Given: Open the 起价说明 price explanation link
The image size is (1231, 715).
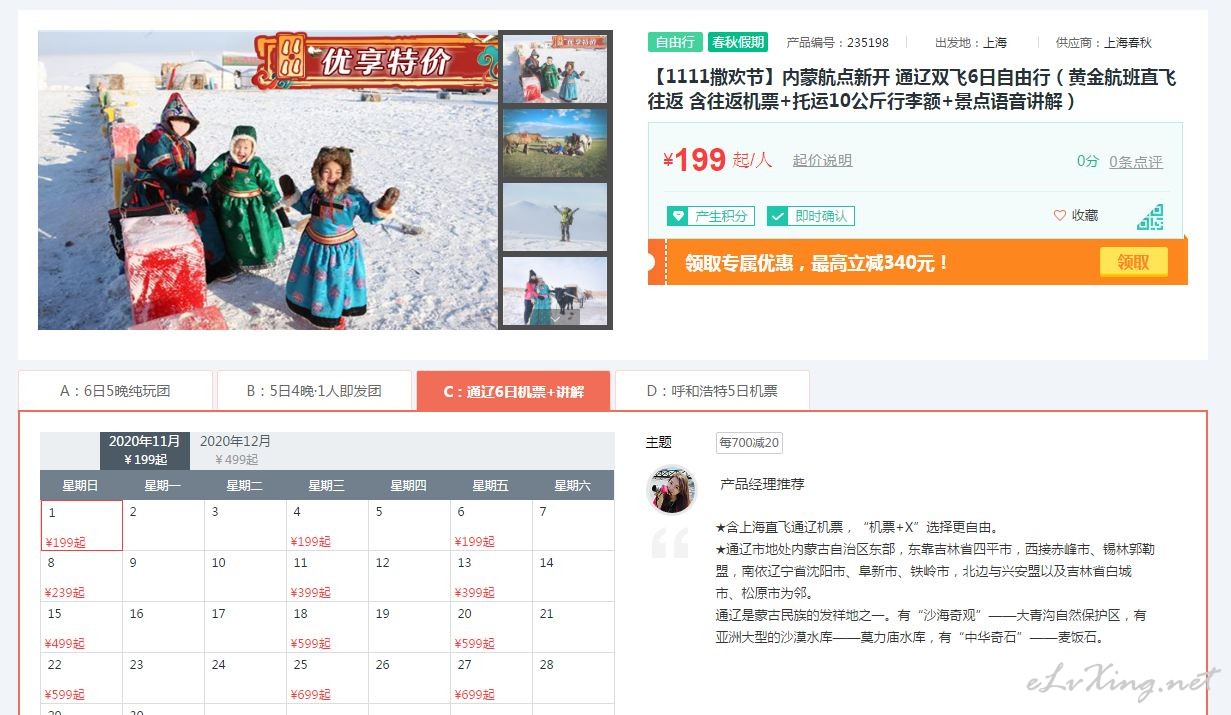Looking at the screenshot, I should pos(822,161).
